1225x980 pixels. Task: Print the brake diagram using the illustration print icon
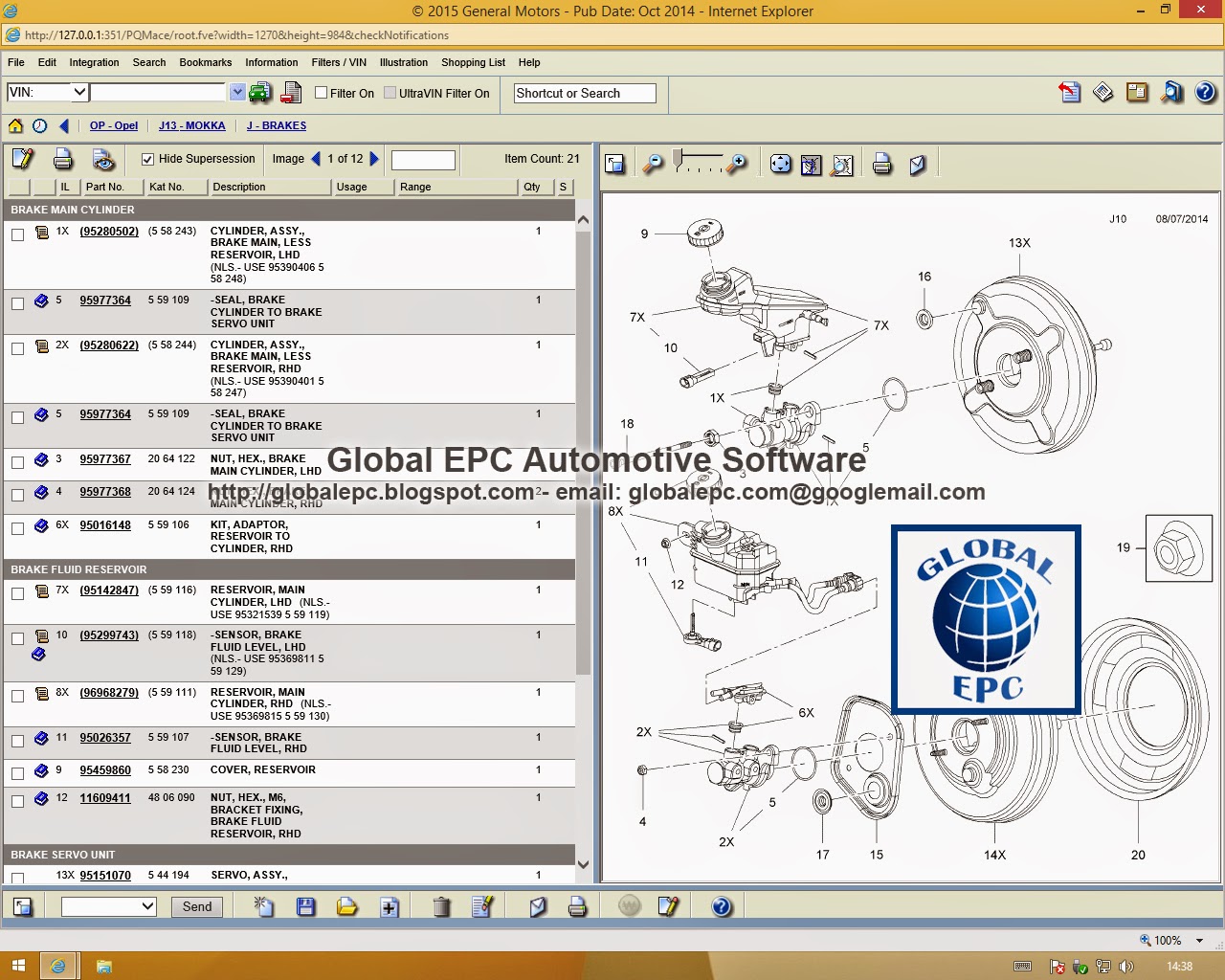click(880, 163)
